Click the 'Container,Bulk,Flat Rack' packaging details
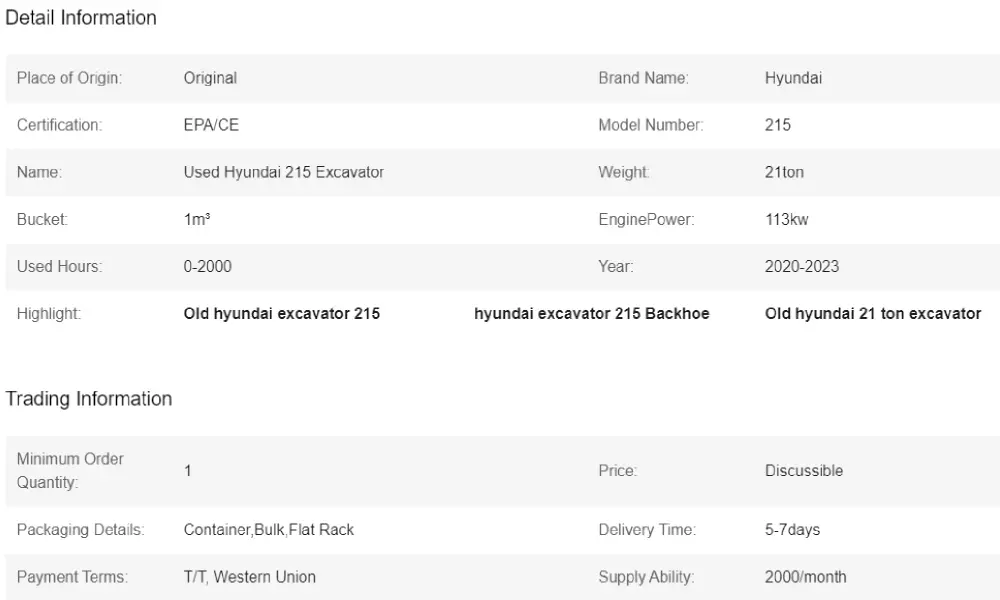 269,530
